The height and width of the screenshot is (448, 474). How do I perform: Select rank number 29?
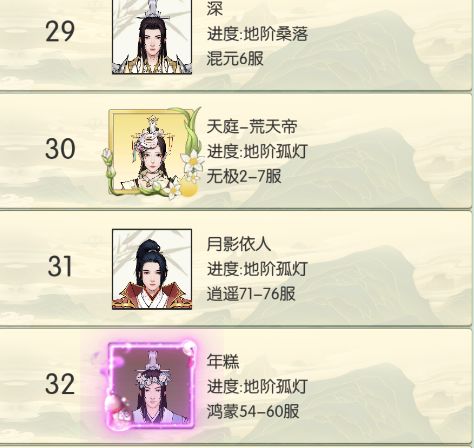pos(60,32)
